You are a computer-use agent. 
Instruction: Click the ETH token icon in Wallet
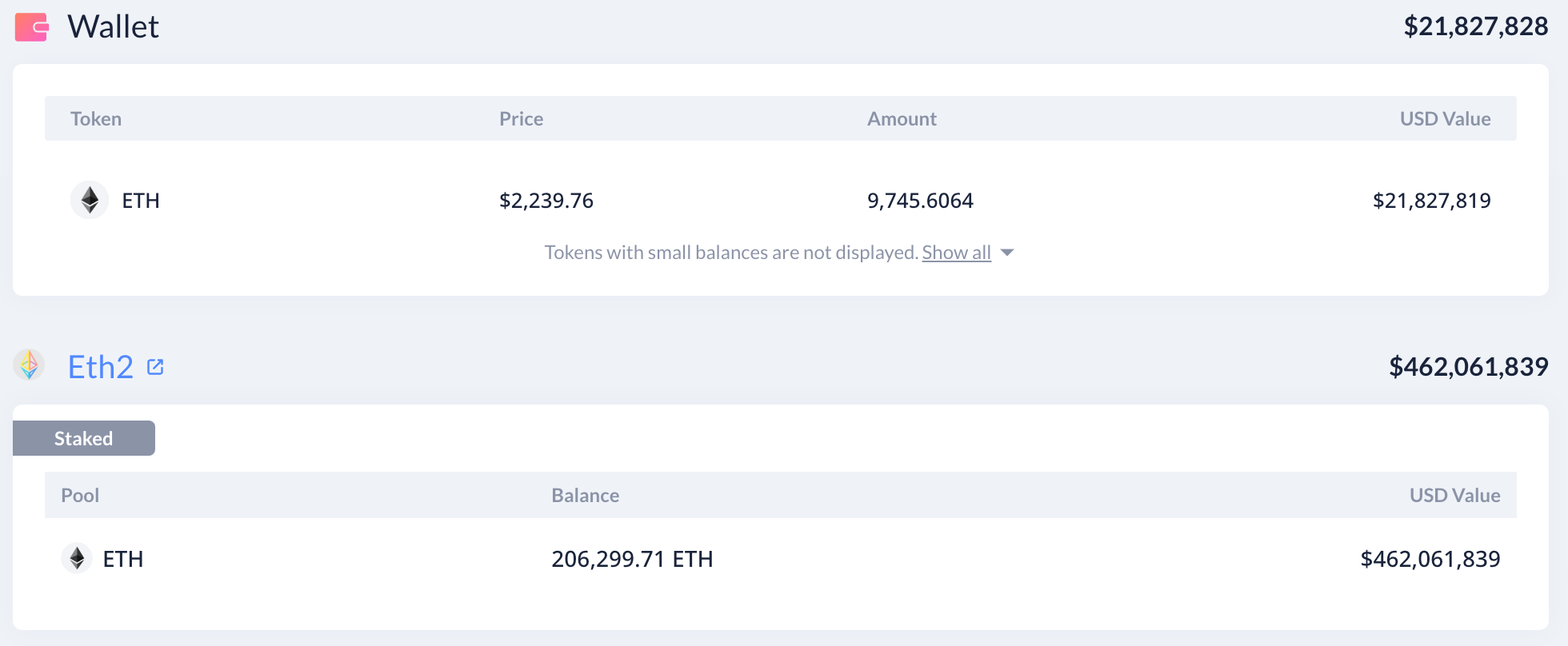point(90,200)
